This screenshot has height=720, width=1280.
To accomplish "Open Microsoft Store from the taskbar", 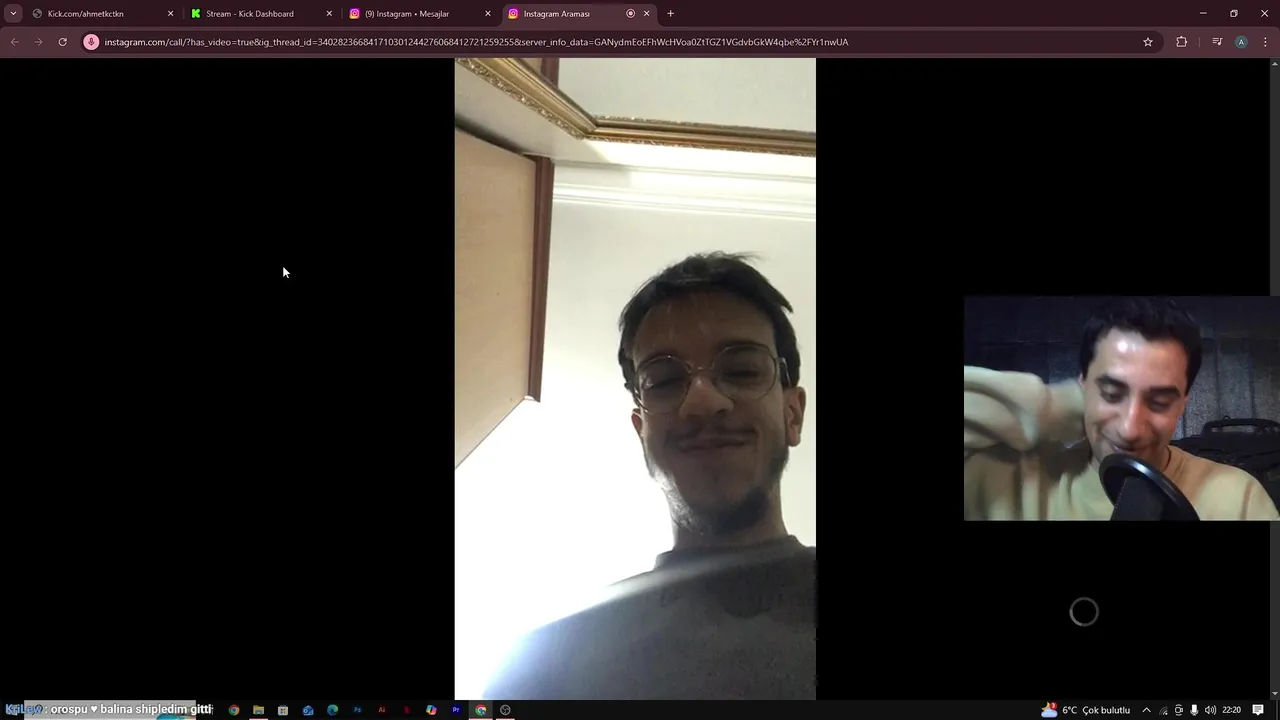I will tap(283, 710).
